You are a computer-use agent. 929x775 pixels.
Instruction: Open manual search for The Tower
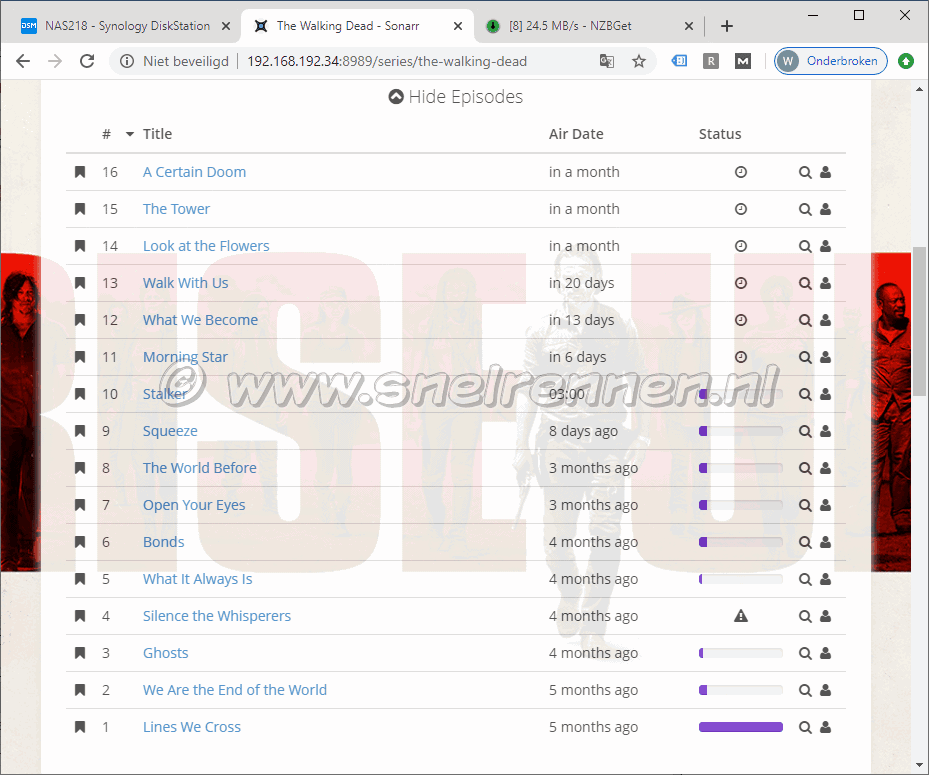coord(825,209)
